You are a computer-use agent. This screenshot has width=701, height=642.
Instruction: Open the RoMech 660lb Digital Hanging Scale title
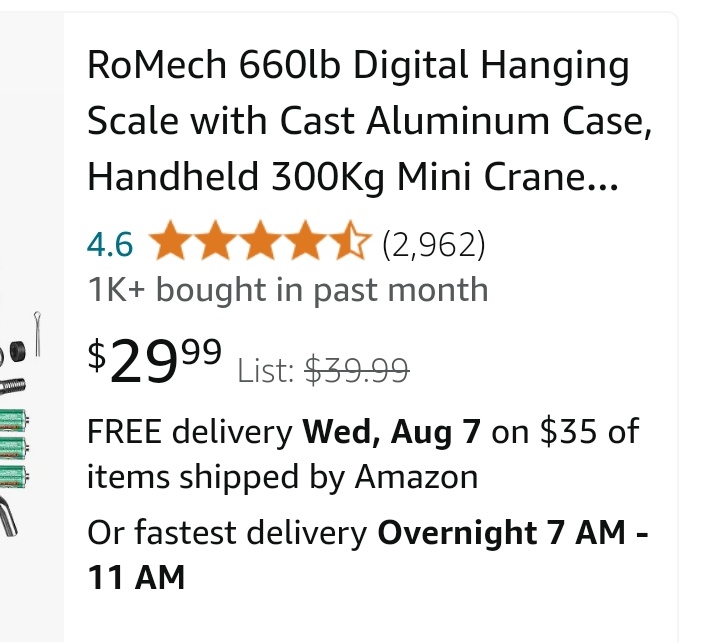358,67
